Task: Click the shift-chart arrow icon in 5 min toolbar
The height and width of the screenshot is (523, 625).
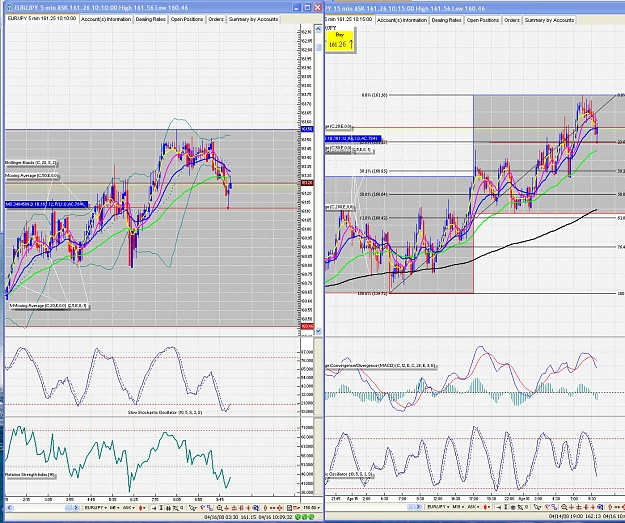Action: click(x=154, y=508)
